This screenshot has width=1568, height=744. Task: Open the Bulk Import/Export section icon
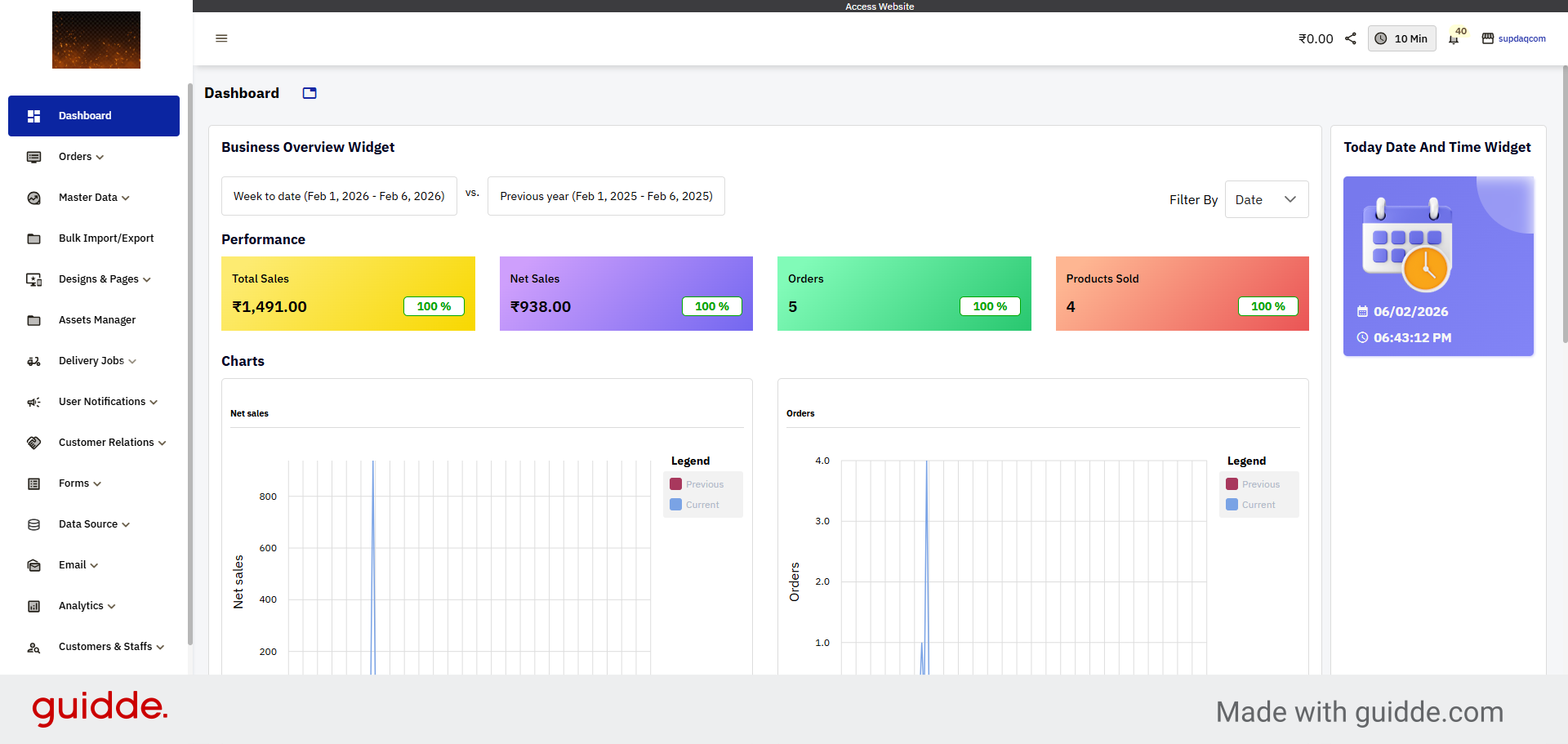coord(33,238)
